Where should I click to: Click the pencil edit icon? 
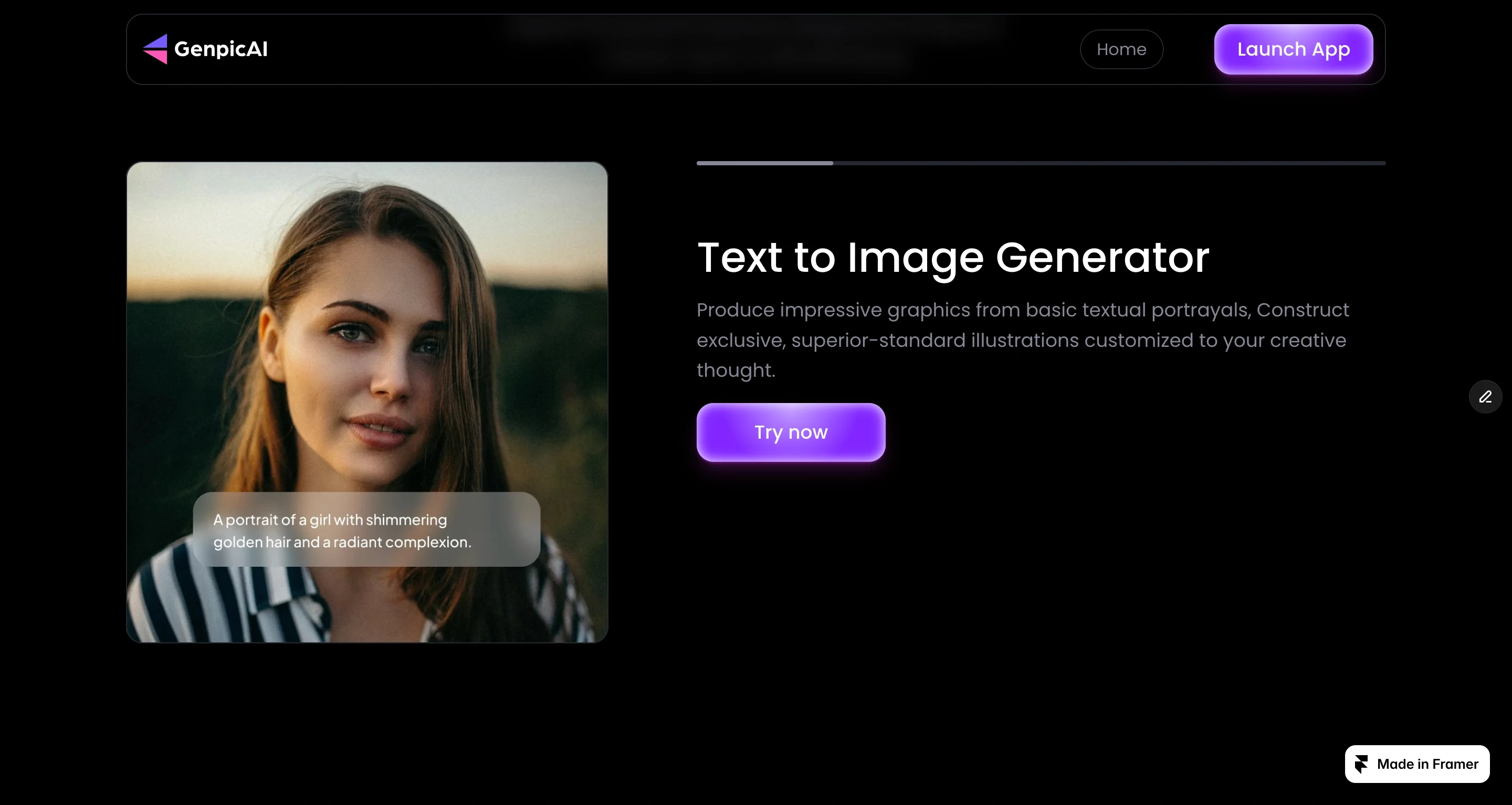tap(1485, 397)
